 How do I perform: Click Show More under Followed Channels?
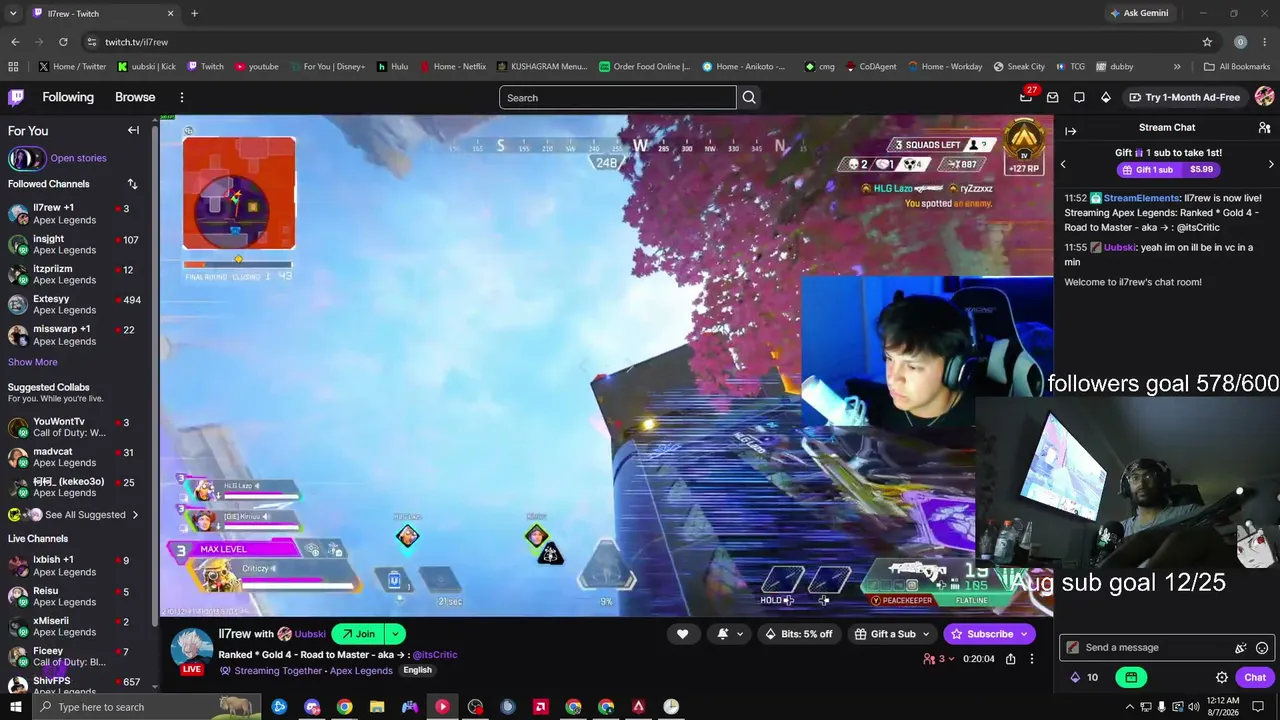(x=33, y=362)
